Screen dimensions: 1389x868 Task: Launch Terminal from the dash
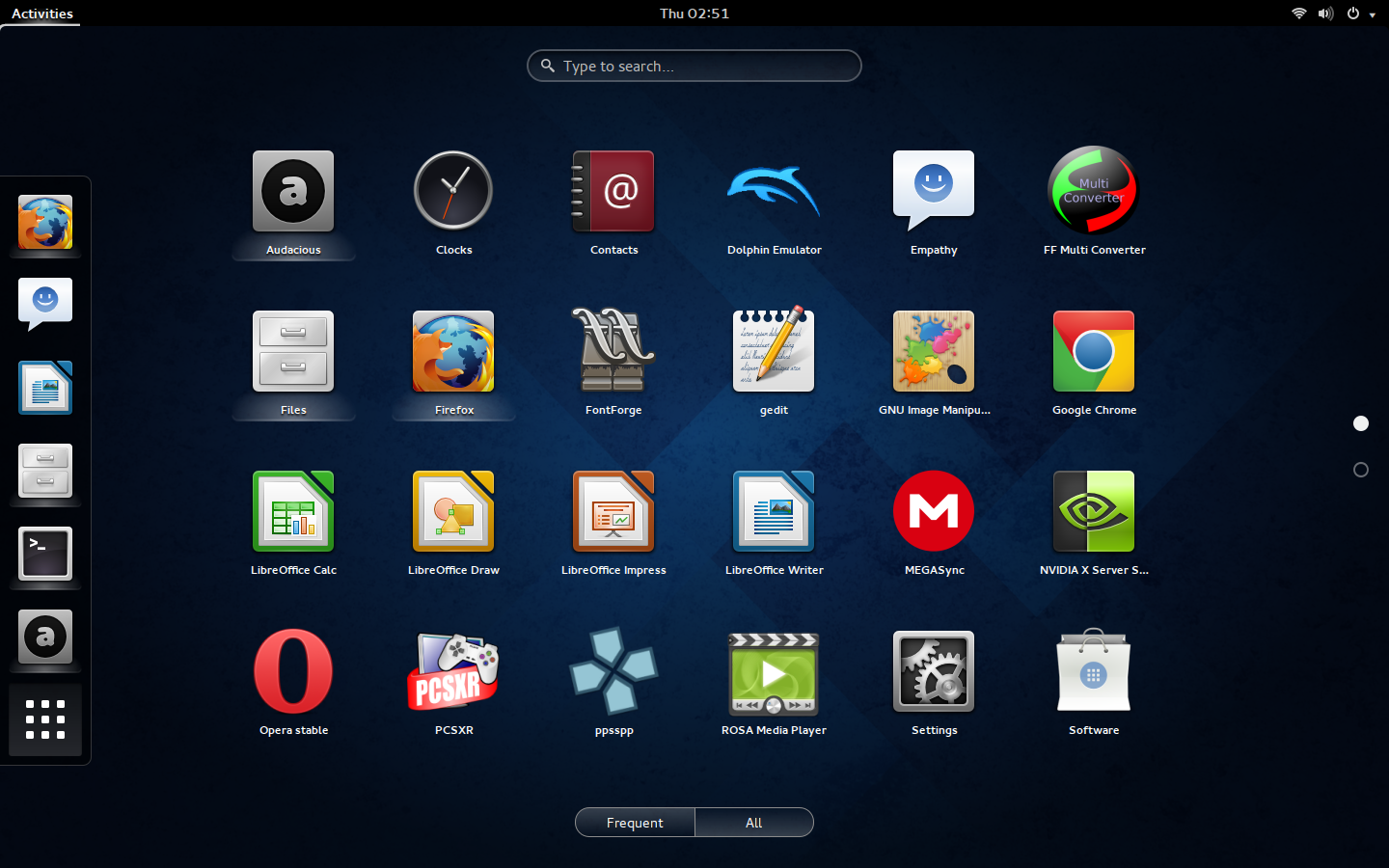pos(45,554)
